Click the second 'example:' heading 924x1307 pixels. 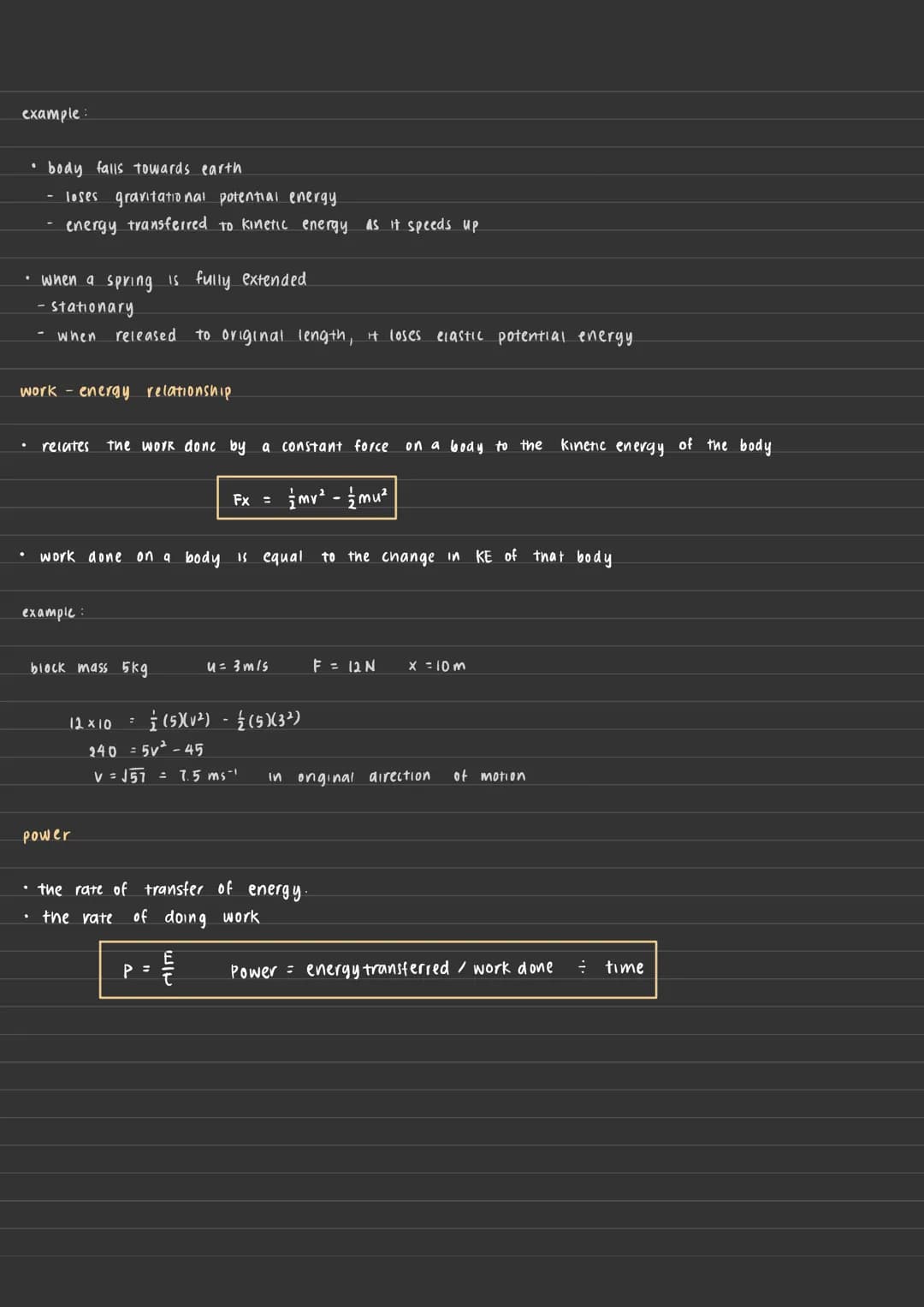53,613
